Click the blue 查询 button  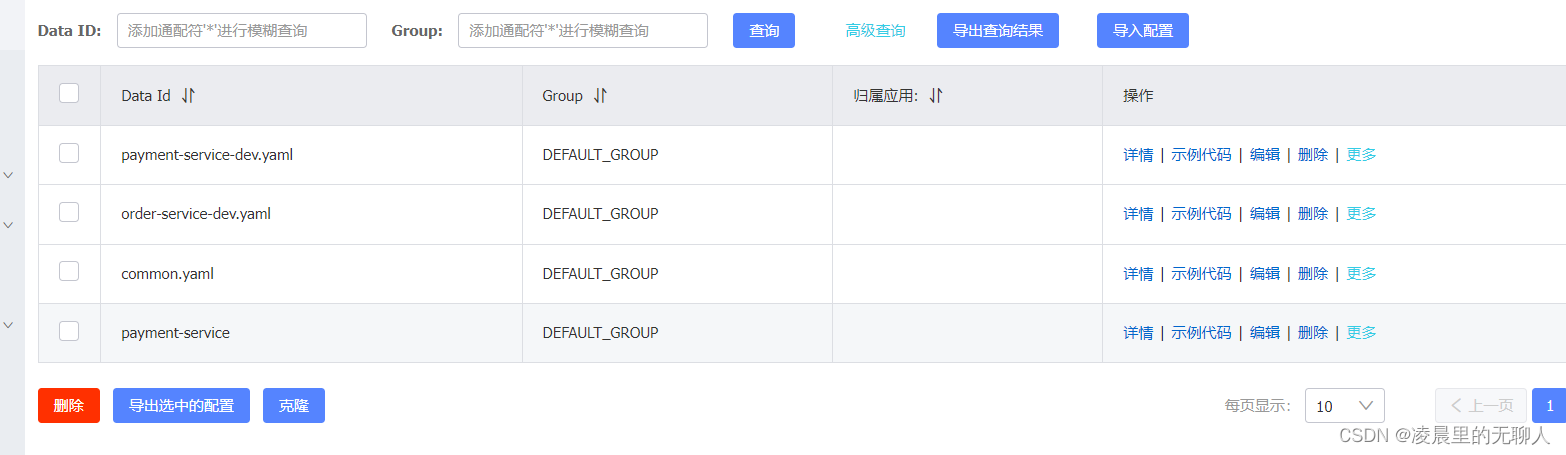pyautogui.click(x=764, y=31)
